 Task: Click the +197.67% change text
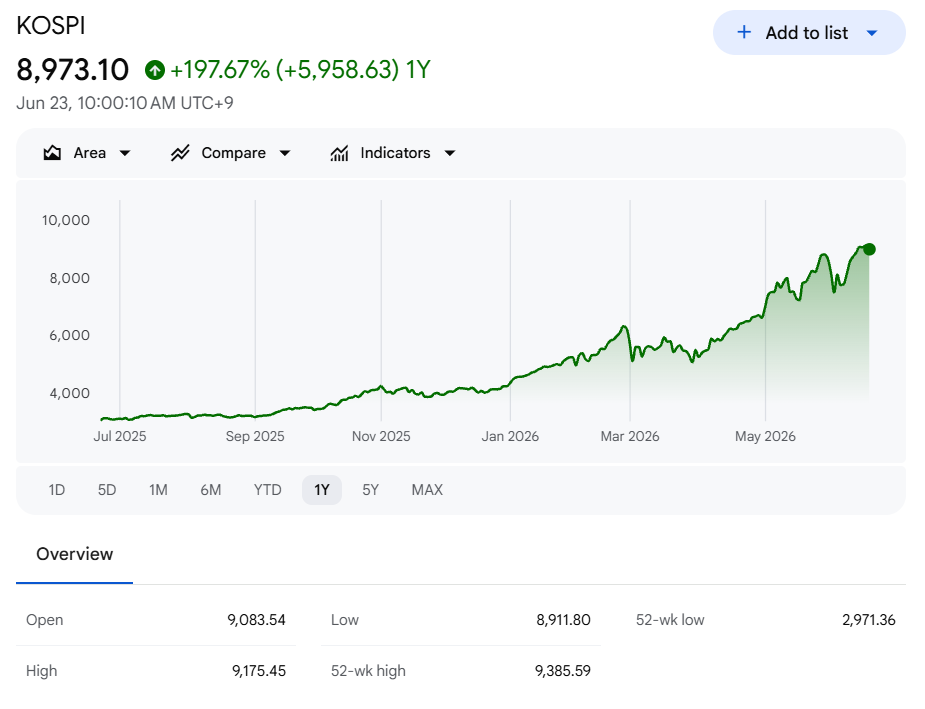pos(220,70)
